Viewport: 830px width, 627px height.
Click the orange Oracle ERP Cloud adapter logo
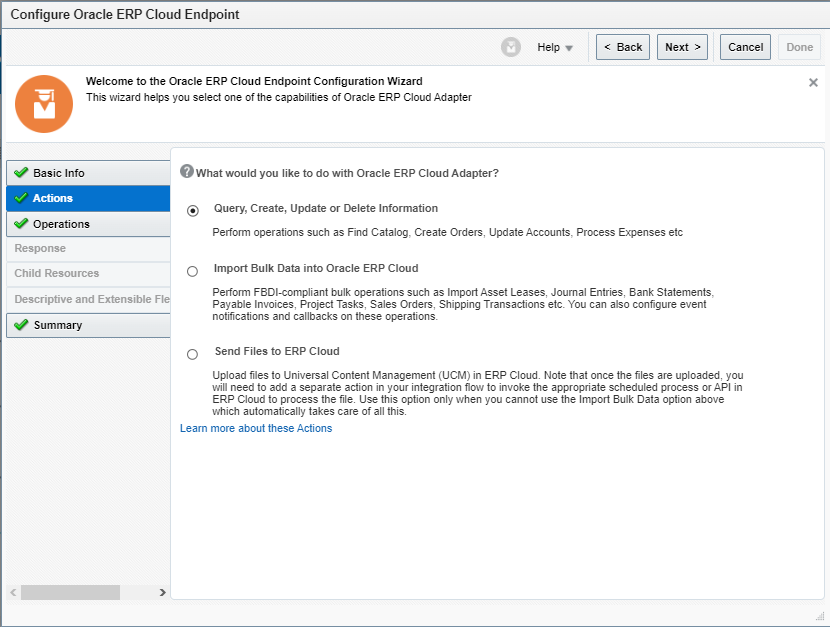point(44,103)
